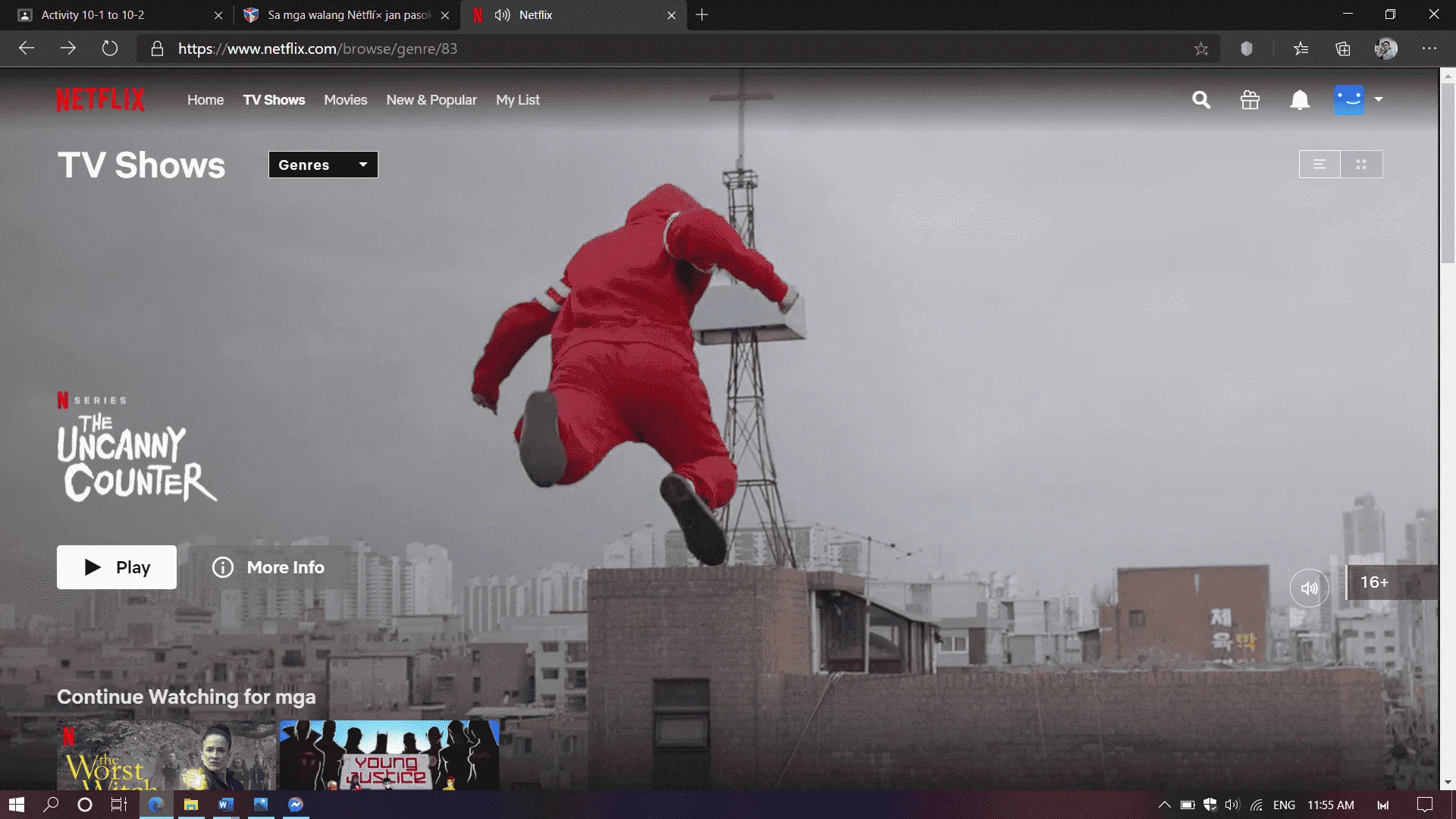
Task: Click the blue profile avatar
Action: [x=1349, y=100]
